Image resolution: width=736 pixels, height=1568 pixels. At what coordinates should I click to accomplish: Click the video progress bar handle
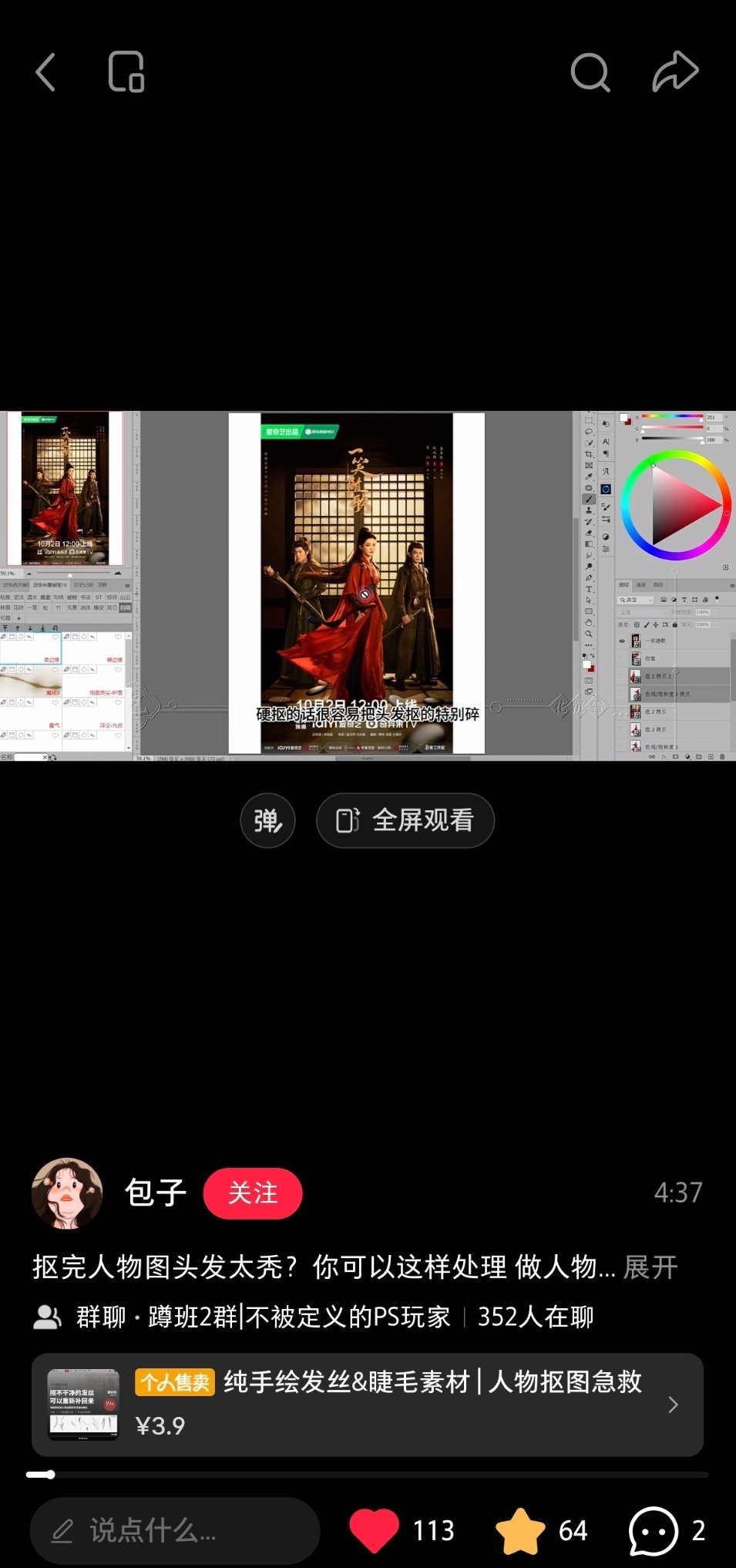[x=50, y=1475]
